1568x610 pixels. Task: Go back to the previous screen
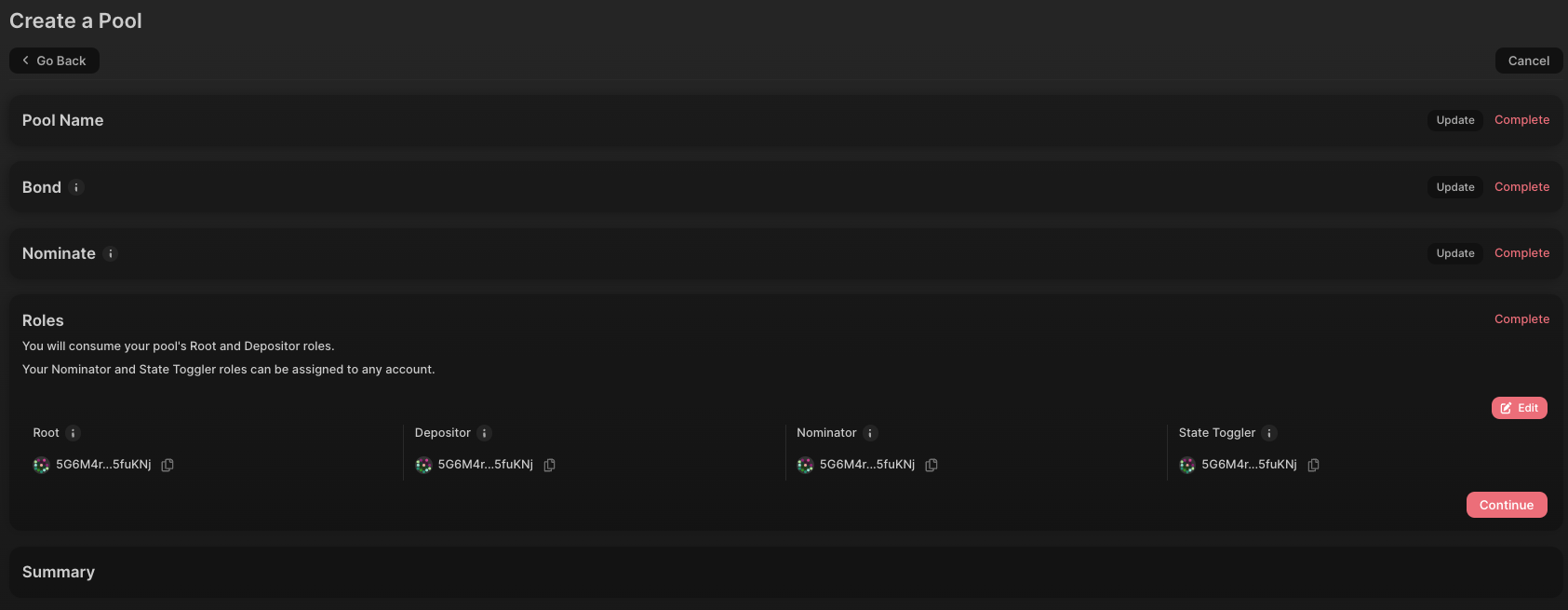coord(54,60)
